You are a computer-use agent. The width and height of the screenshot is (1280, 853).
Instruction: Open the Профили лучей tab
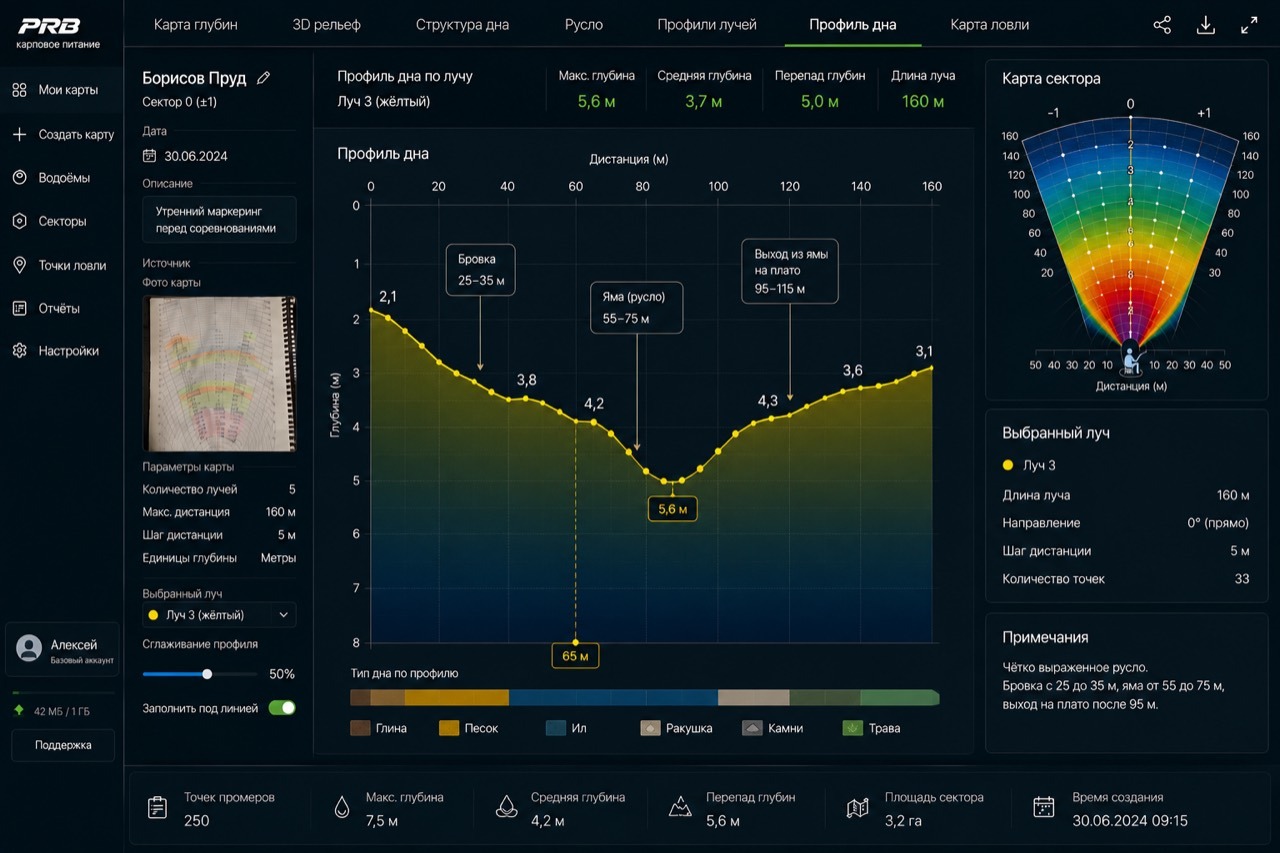tap(707, 25)
